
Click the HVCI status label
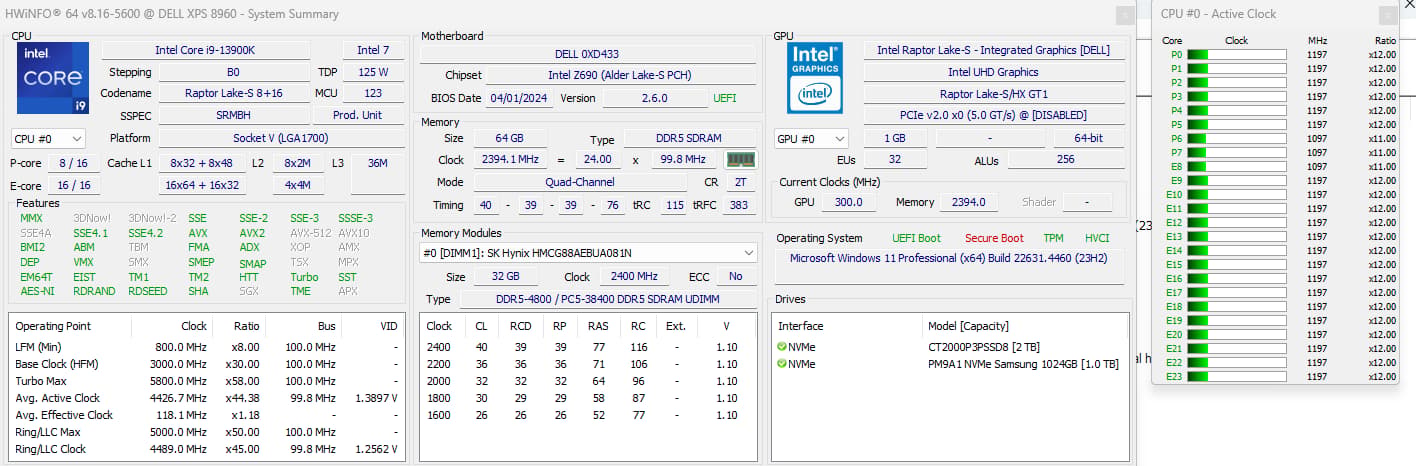pos(1097,238)
